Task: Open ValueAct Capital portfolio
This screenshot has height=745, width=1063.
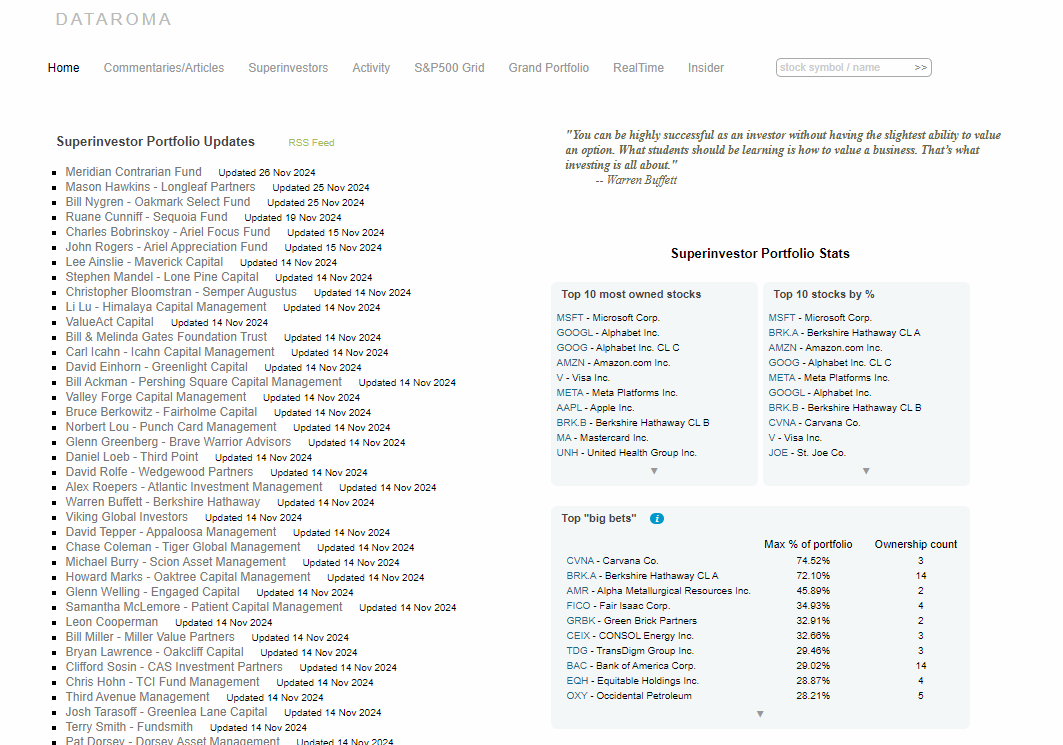Action: click(x=110, y=322)
